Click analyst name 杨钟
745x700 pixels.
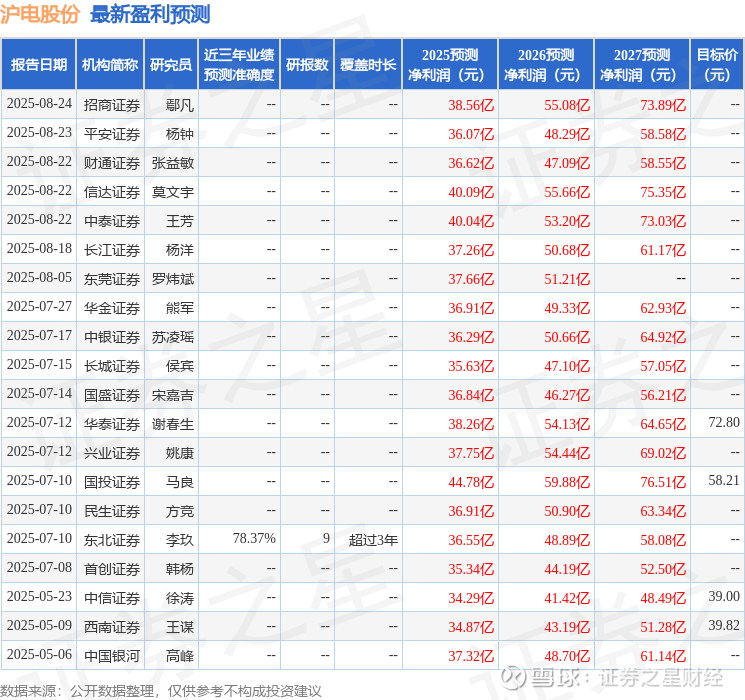click(180, 134)
